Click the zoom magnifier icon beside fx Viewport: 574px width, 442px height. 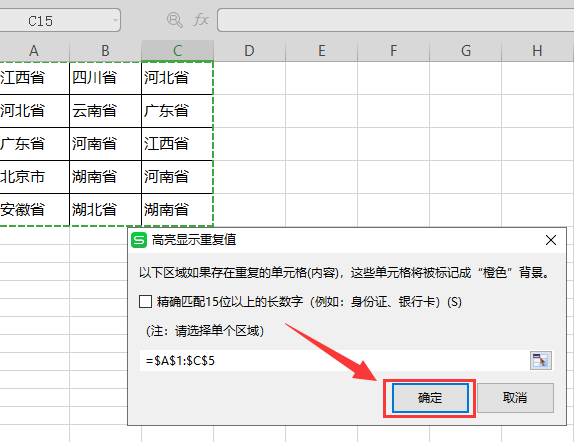pyautogui.click(x=175, y=20)
